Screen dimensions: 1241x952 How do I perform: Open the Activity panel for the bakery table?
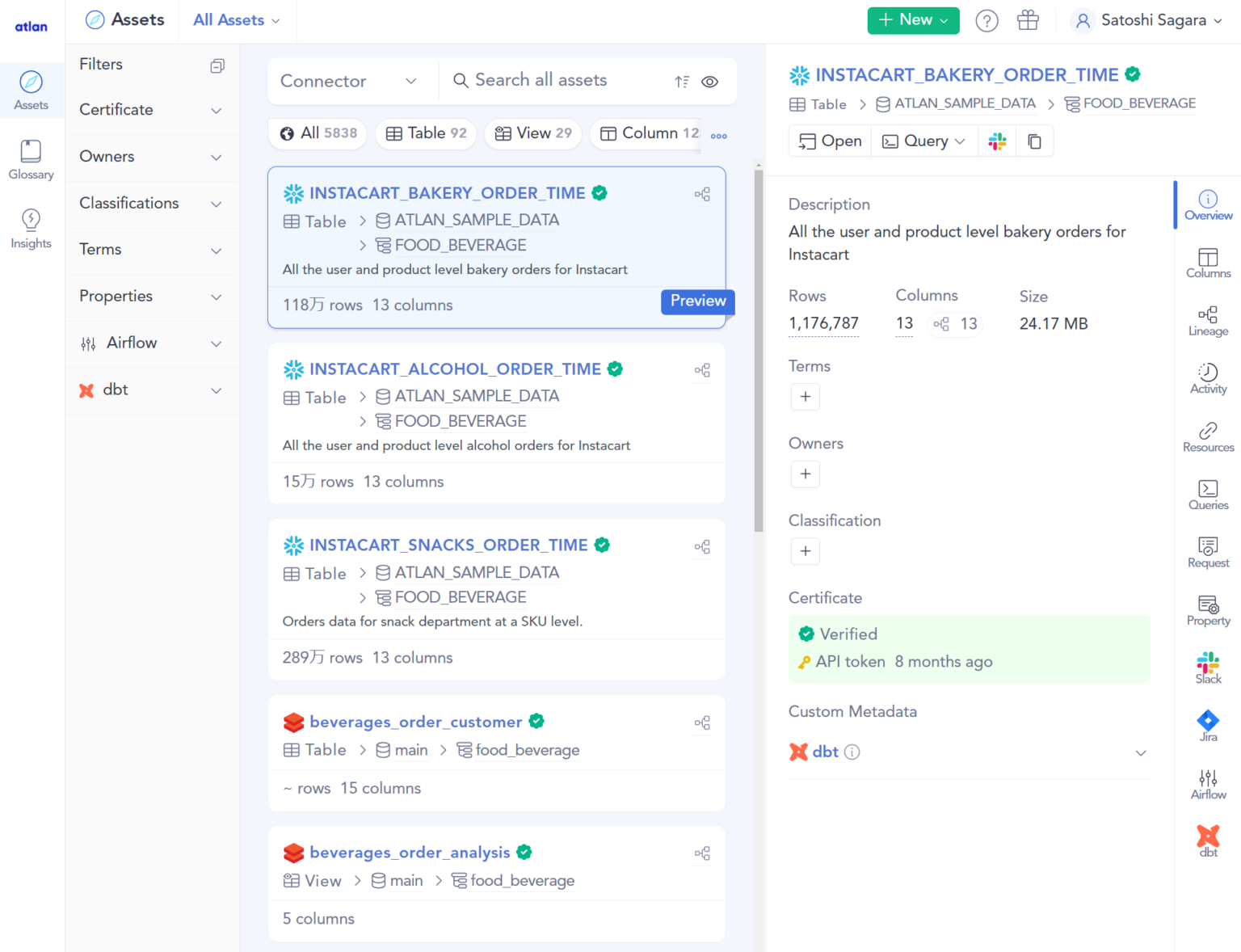[x=1208, y=377]
